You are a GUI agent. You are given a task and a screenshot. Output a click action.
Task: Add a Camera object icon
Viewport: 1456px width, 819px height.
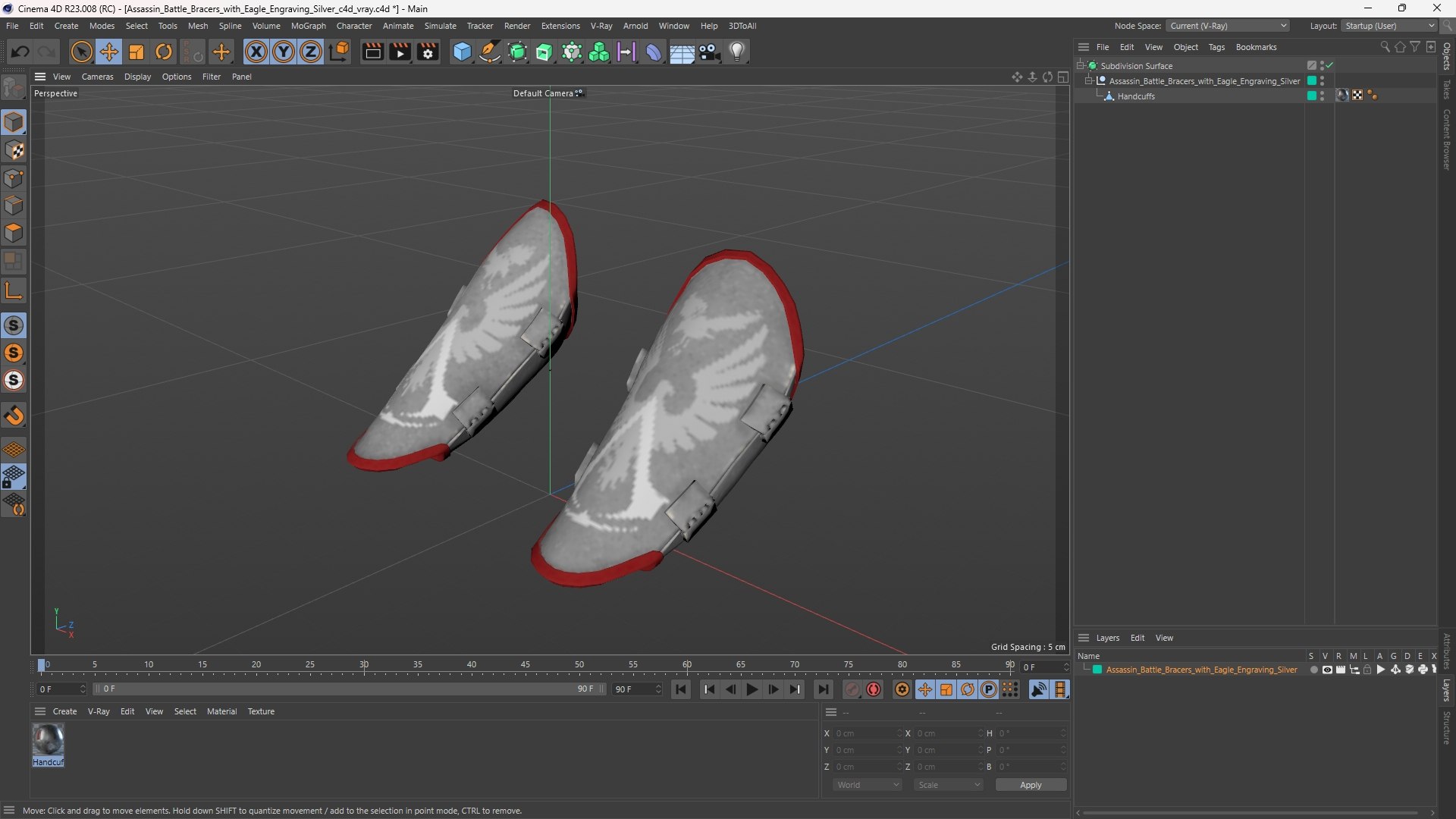pos(709,52)
